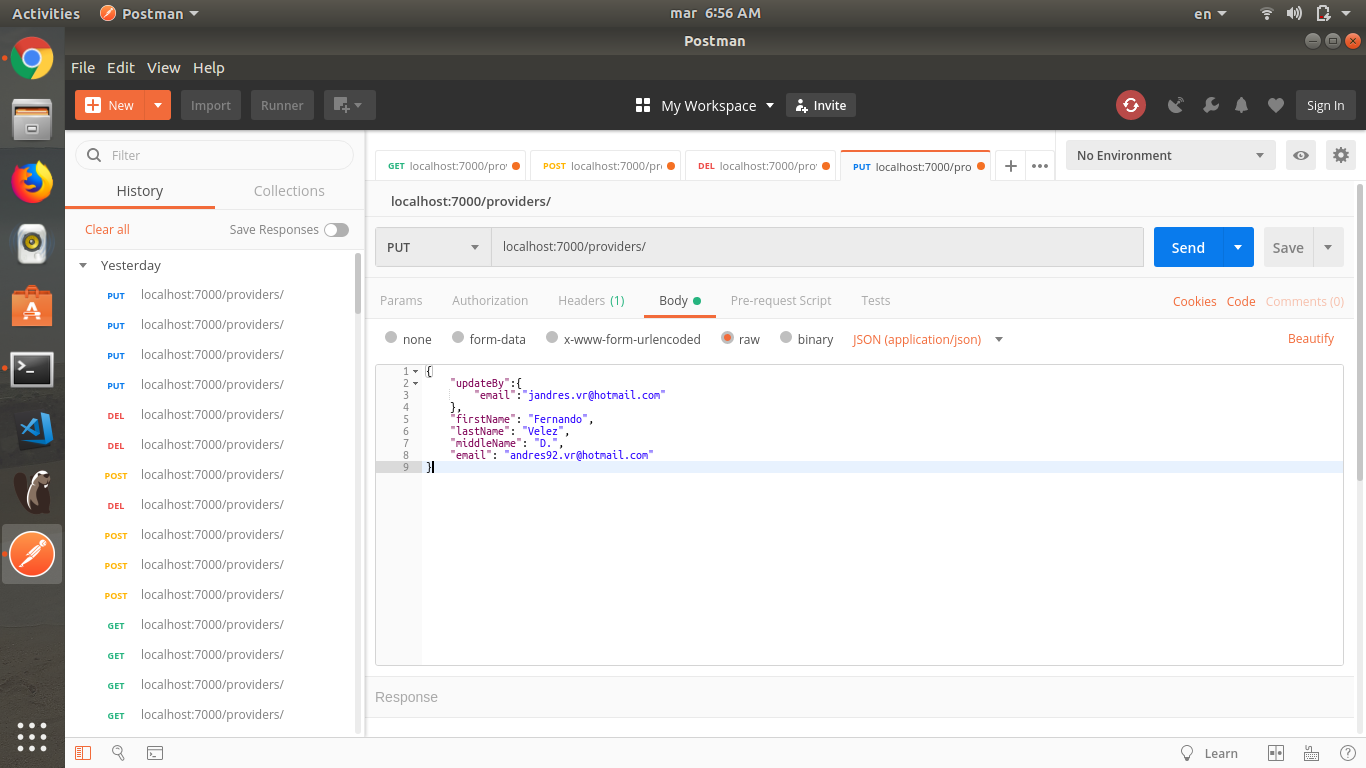Image resolution: width=1366 pixels, height=768 pixels.
Task: Collapse the Yesterday history group
Action: [x=83, y=265]
